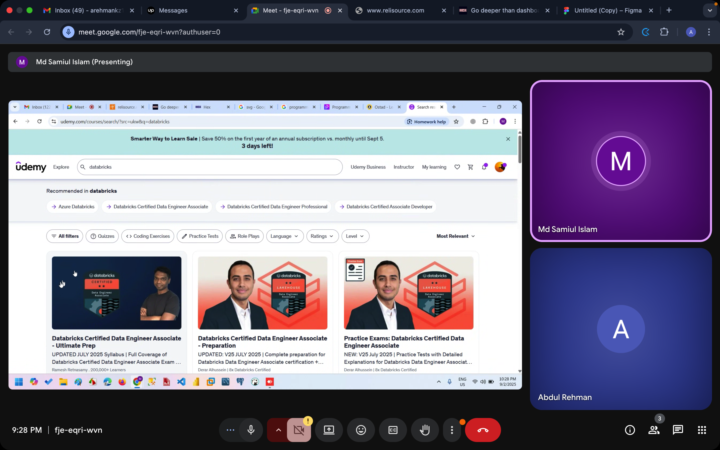The image size is (720, 450).
Task: Toggle closed captions in Meet
Action: pyautogui.click(x=393, y=430)
